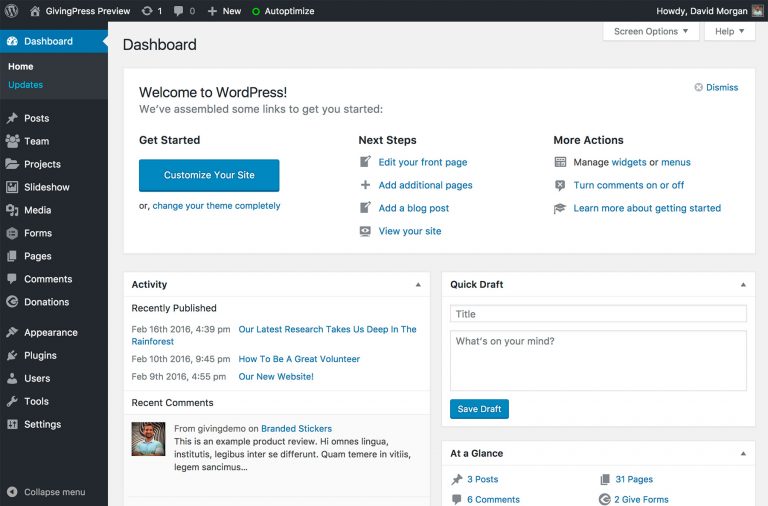Image resolution: width=768 pixels, height=506 pixels.
Task: Collapse the Quick Draft panel with its arrow
Action: (x=743, y=285)
